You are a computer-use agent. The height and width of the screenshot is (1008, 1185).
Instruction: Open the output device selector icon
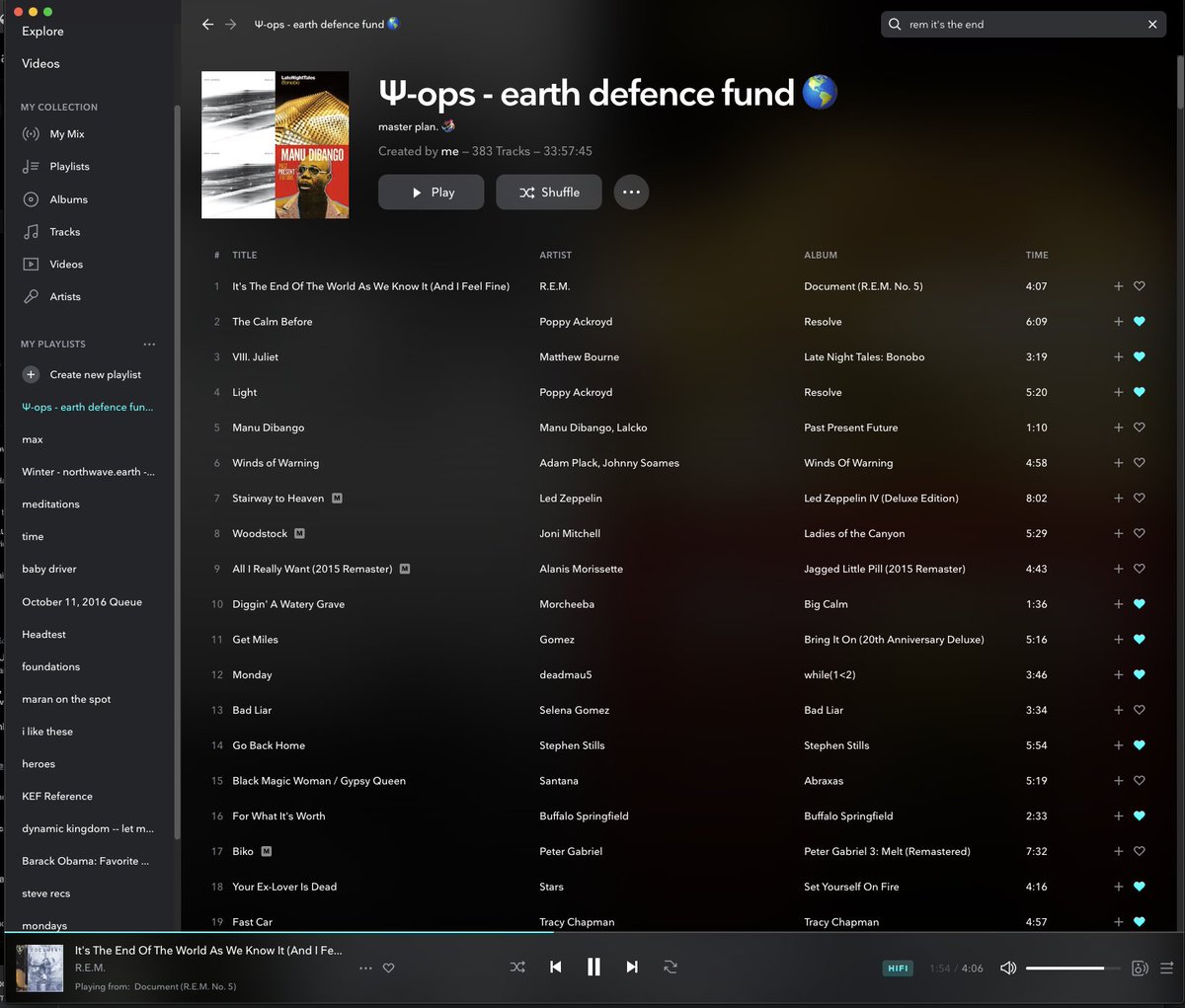[x=1140, y=968]
